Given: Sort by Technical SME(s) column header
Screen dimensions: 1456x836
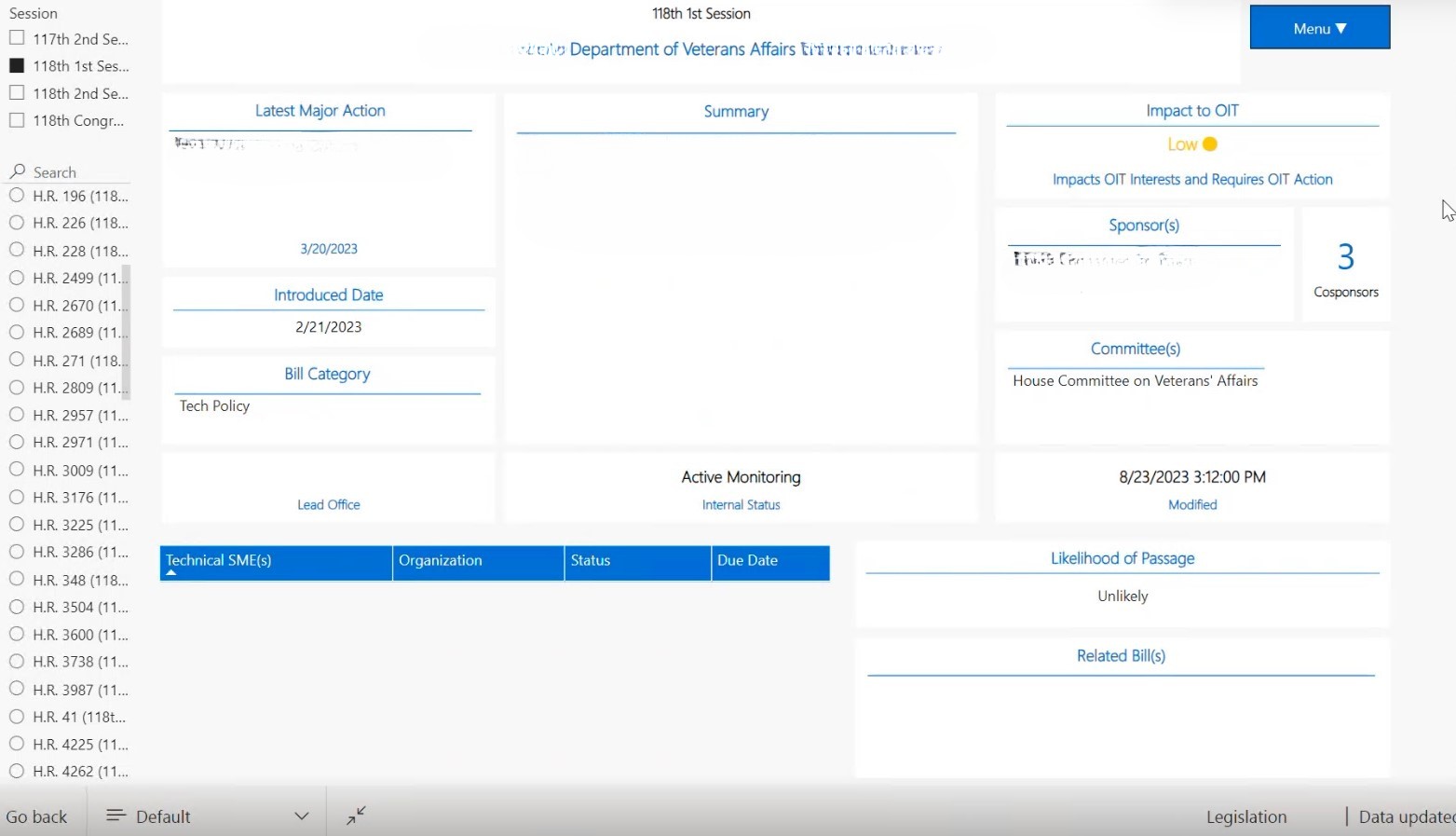Looking at the screenshot, I should pyautogui.click(x=276, y=562).
